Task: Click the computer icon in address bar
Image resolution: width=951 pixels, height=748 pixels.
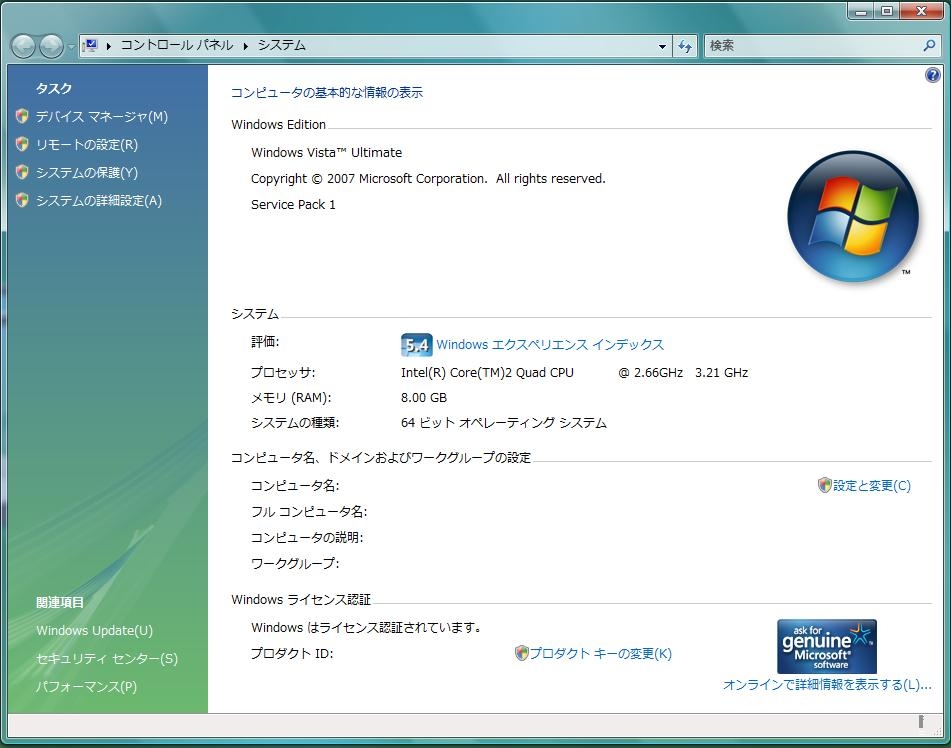Action: click(x=91, y=45)
